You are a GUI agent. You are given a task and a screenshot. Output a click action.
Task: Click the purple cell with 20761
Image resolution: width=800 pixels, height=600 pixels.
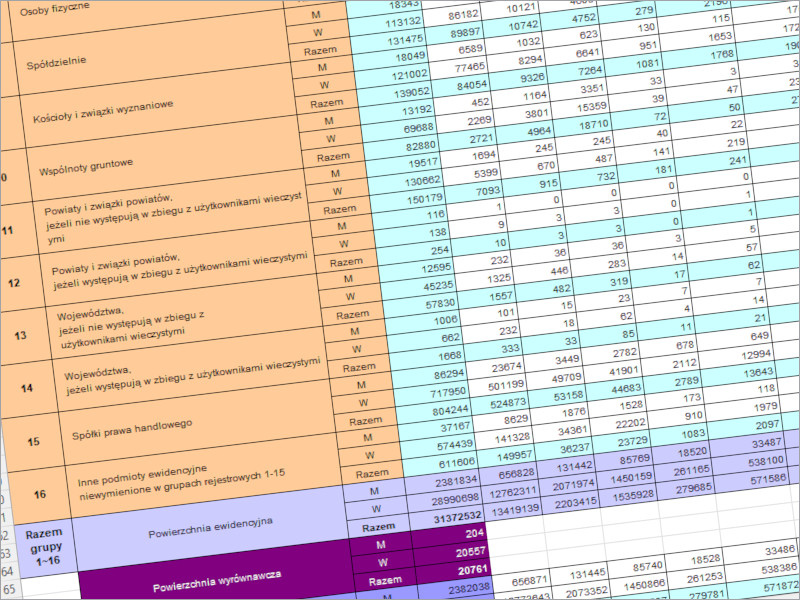click(x=451, y=570)
